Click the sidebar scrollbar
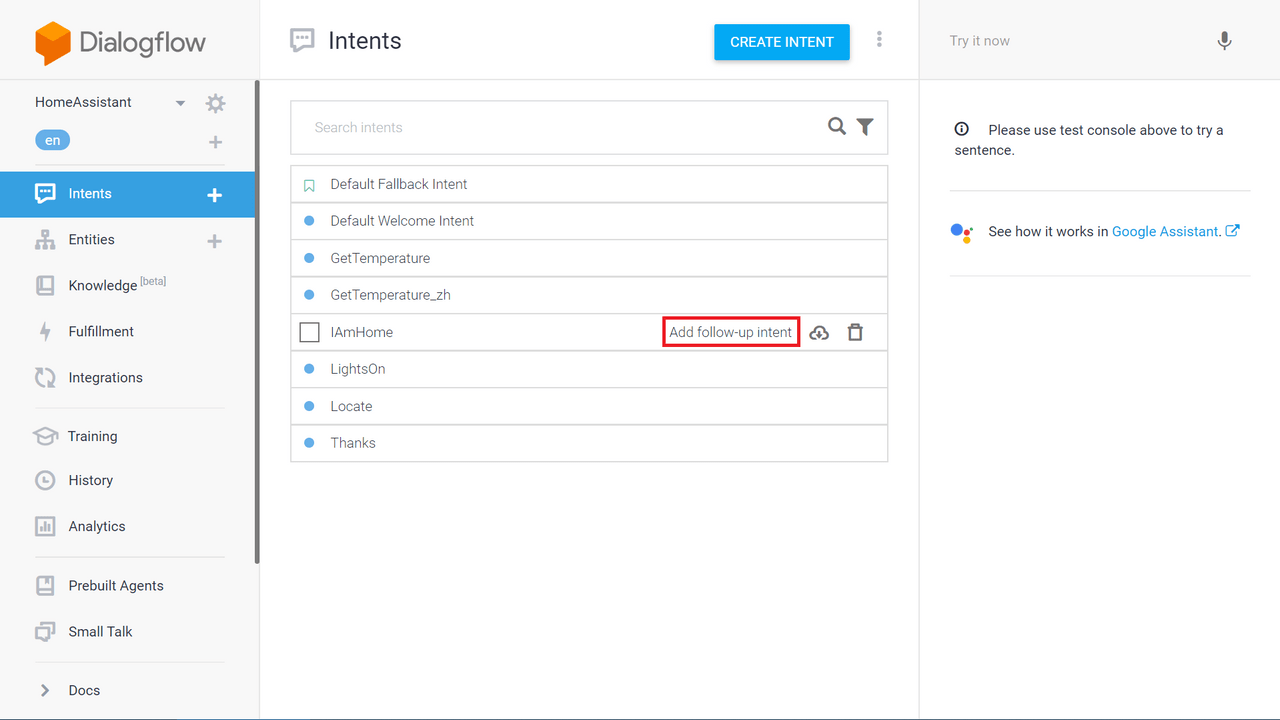Image resolution: width=1280 pixels, height=720 pixels. pyautogui.click(x=257, y=322)
